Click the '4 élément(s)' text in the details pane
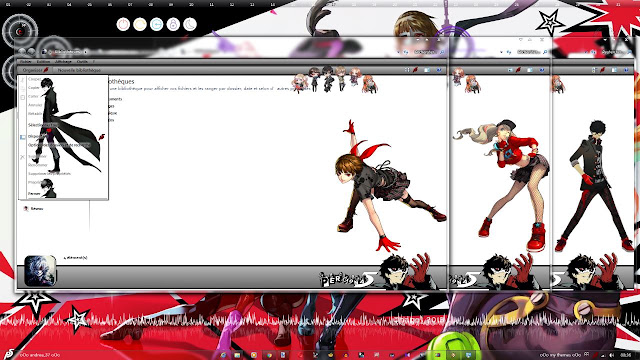 coord(76,258)
